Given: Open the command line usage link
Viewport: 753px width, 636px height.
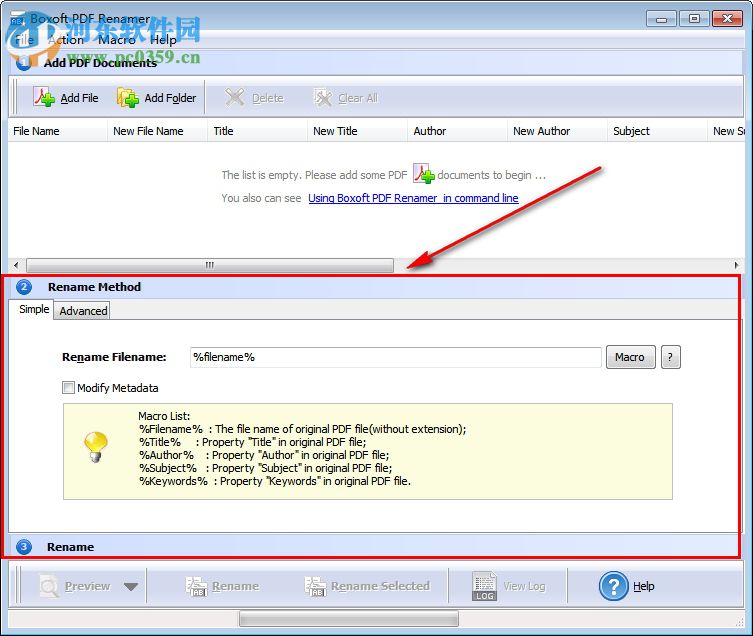Looking at the screenshot, I should click(x=413, y=198).
